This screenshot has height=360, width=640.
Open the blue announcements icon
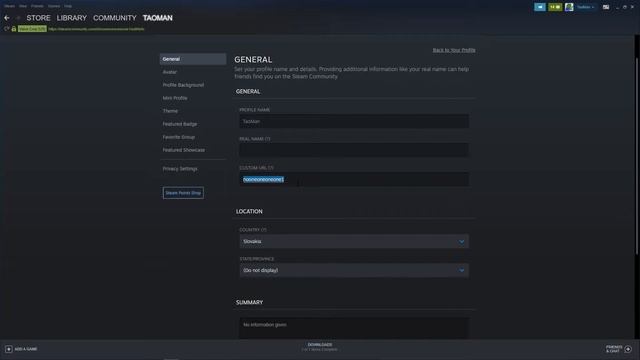pyautogui.click(x=540, y=7)
